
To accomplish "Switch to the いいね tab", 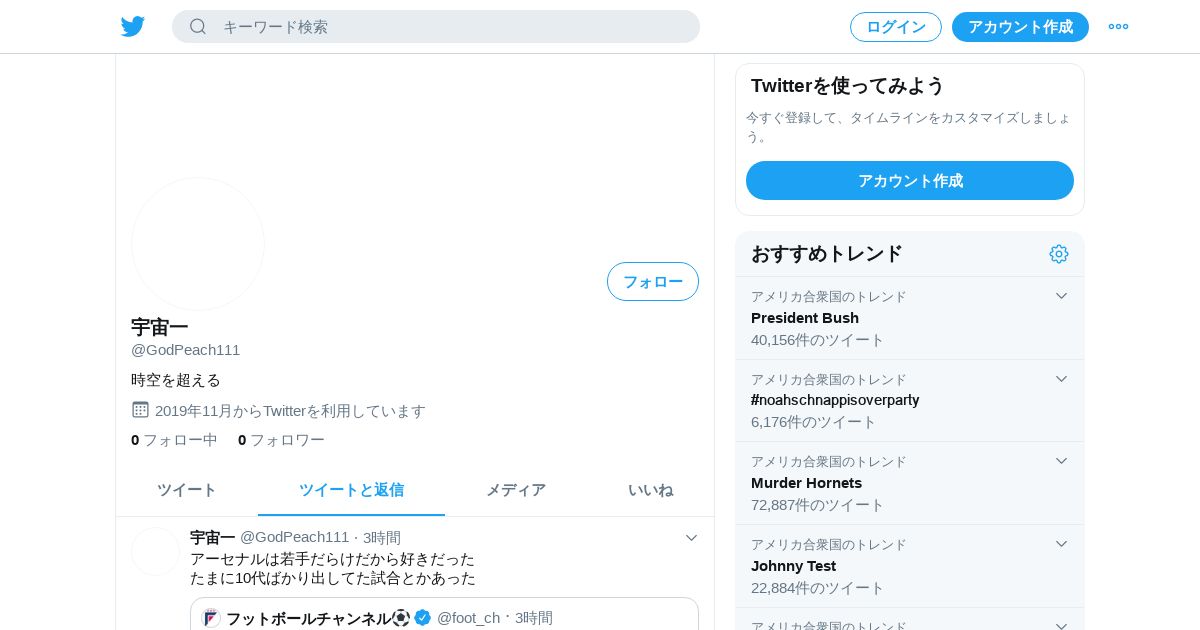I will 651,490.
